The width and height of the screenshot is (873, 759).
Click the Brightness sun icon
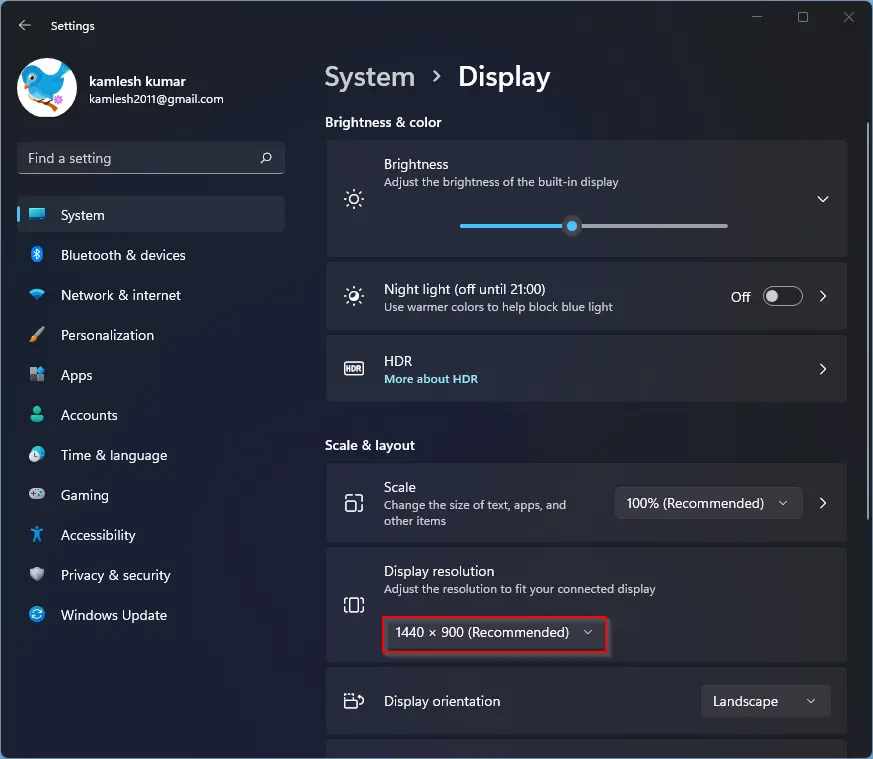[x=354, y=199]
